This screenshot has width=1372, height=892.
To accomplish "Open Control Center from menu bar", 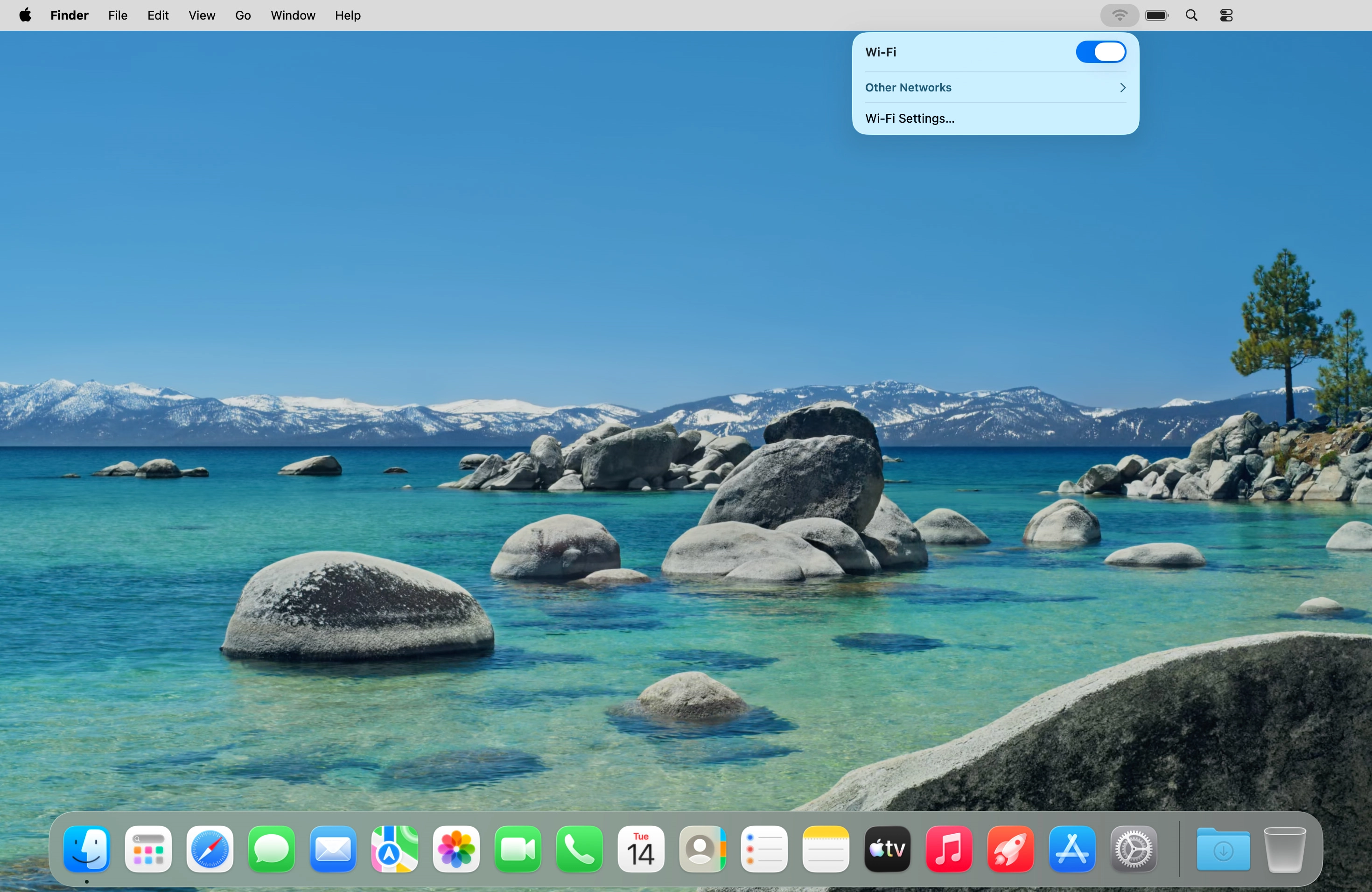I will click(x=1226, y=15).
